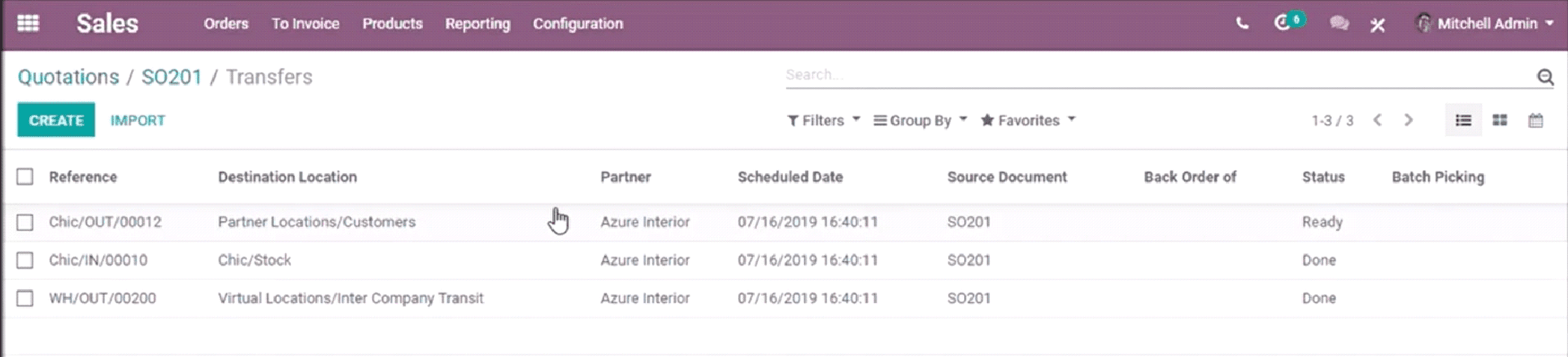Click the Sales app title
Image resolution: width=1568 pixels, height=357 pixels.
point(107,24)
